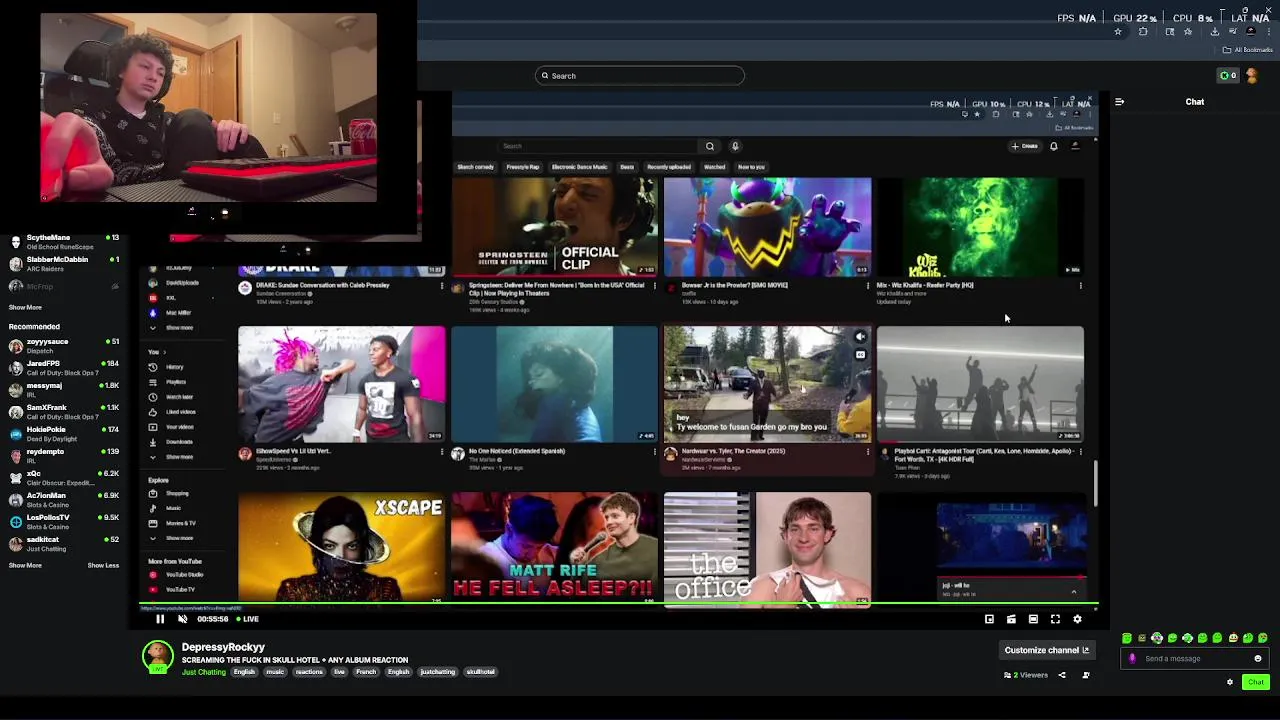Open Liked videos in YouTube sidebar
The height and width of the screenshot is (720, 1280).
click(x=180, y=412)
